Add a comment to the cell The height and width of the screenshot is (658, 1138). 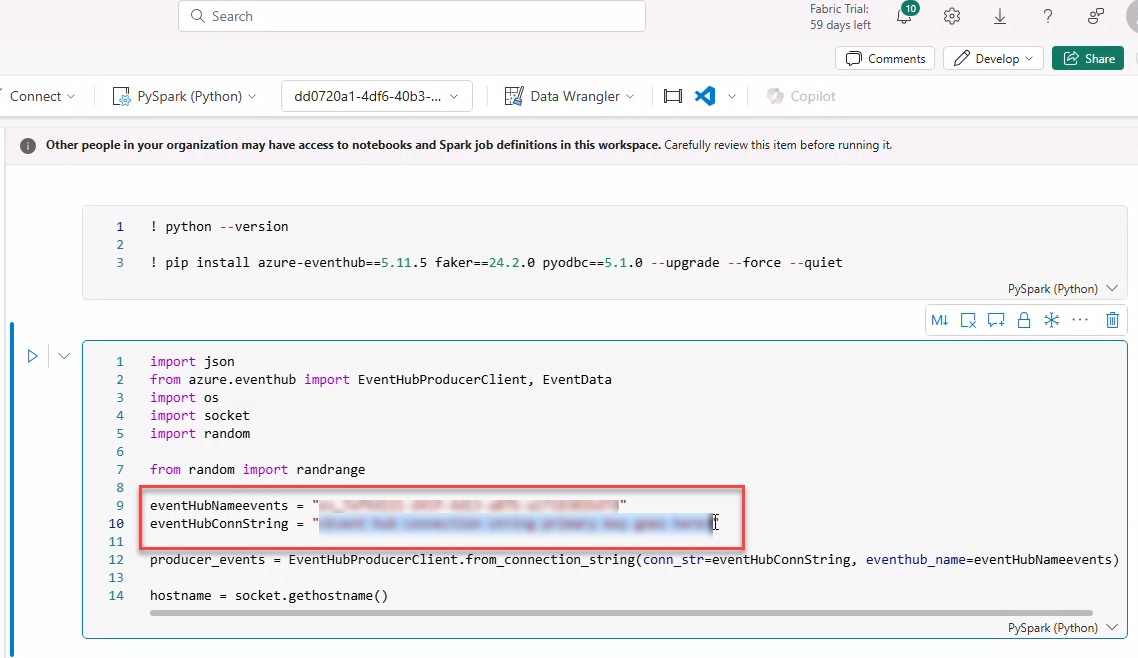tap(996, 320)
